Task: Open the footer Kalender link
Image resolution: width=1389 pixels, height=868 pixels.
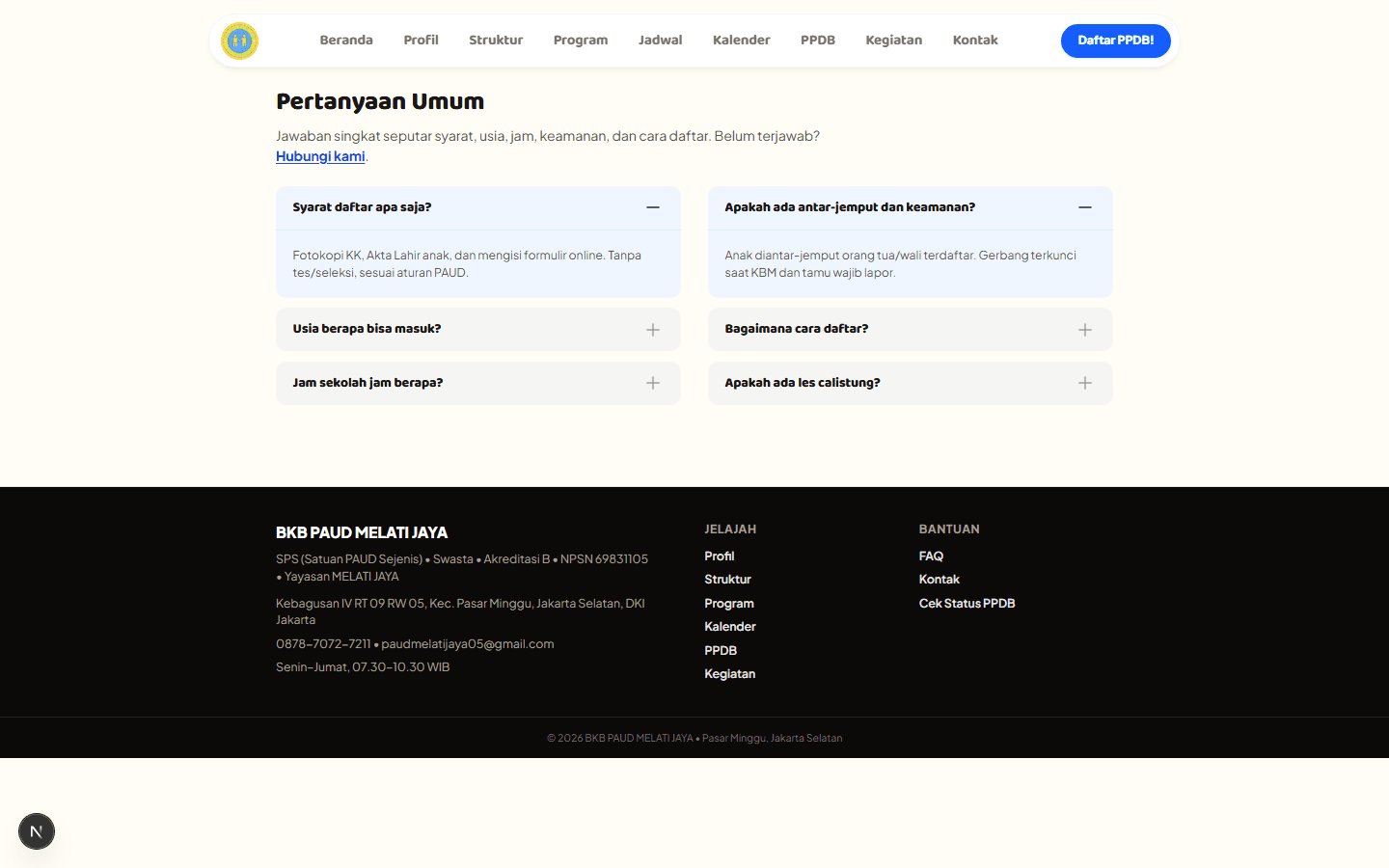Action: (730, 627)
